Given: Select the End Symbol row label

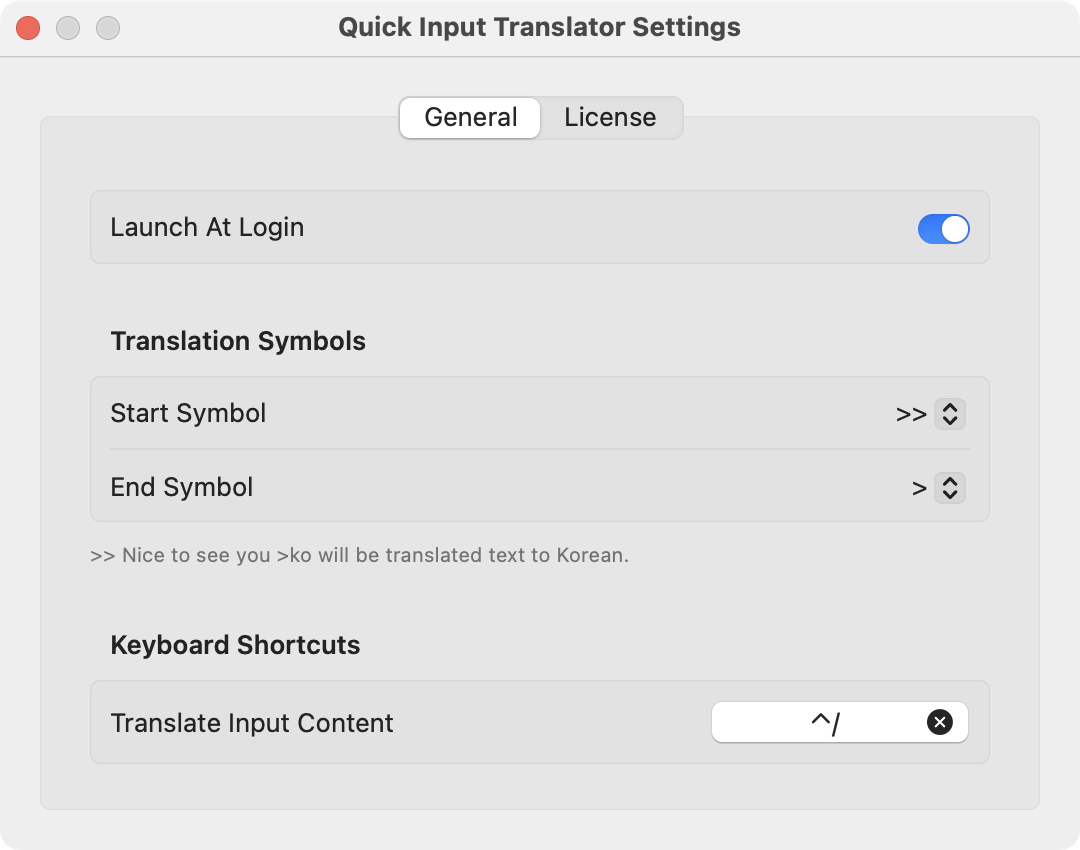Looking at the screenshot, I should coord(182,487).
